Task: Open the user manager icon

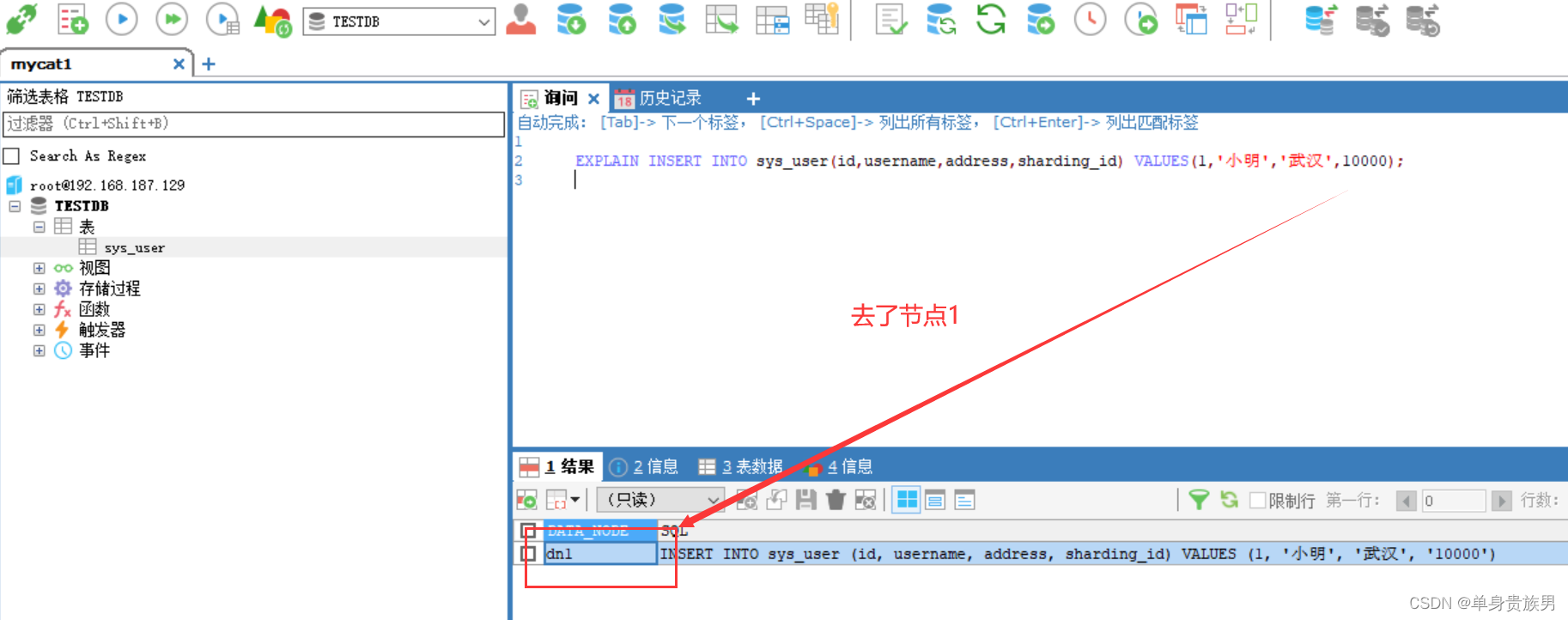Action: coord(521,19)
